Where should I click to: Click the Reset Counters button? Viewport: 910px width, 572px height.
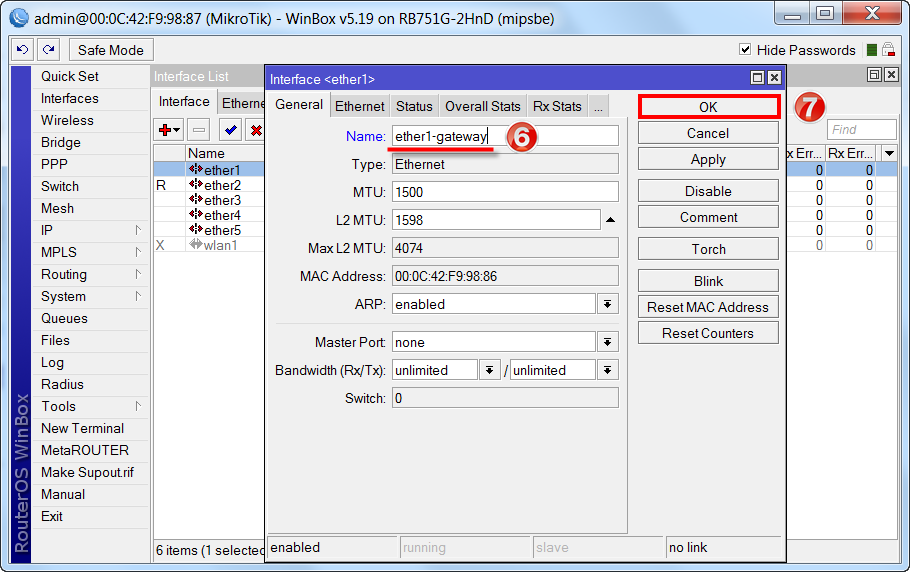708,334
